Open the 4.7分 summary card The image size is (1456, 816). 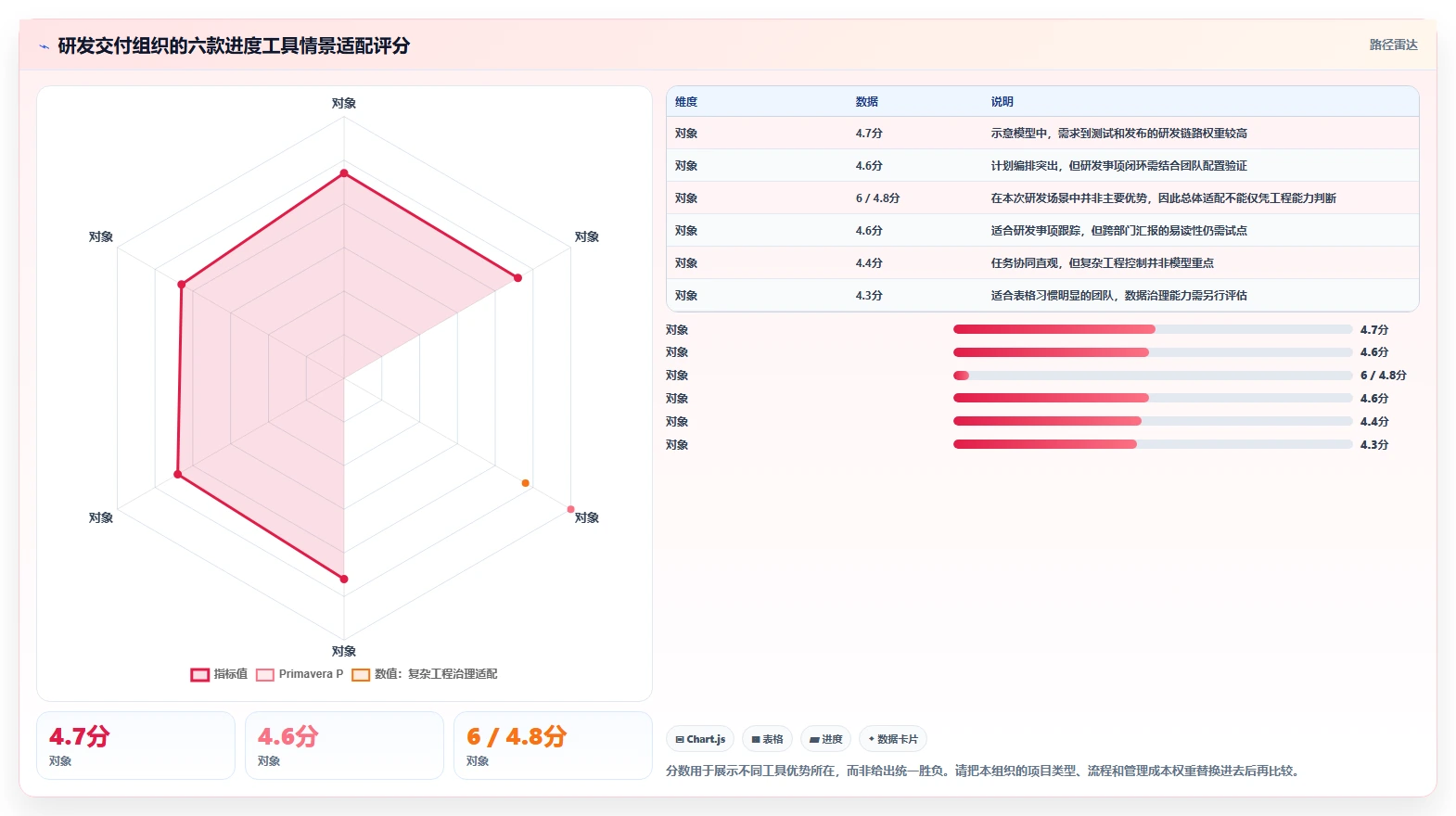(x=135, y=746)
